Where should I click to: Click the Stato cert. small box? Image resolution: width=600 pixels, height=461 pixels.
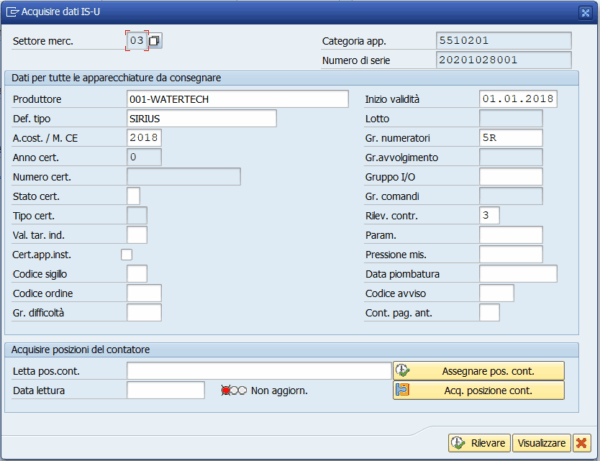point(134,196)
